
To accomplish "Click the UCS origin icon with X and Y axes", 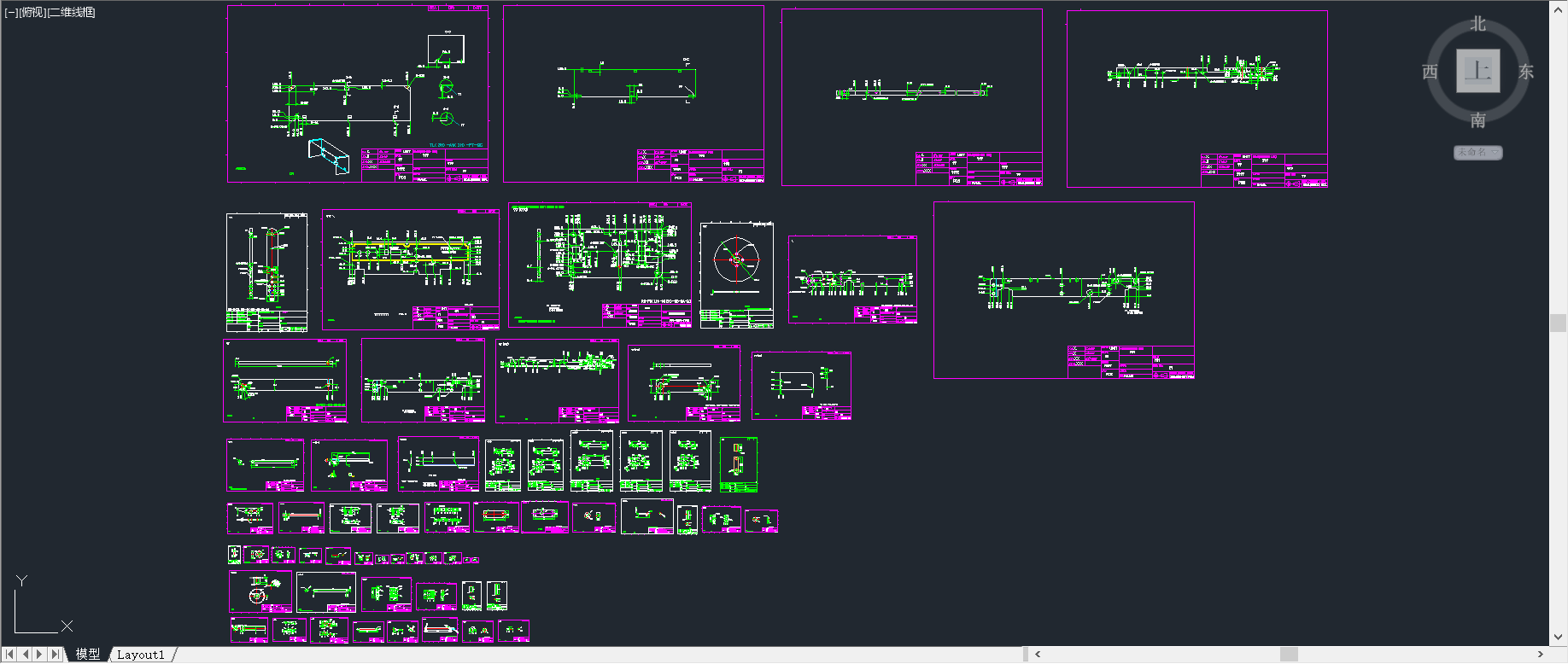I will point(43,605).
